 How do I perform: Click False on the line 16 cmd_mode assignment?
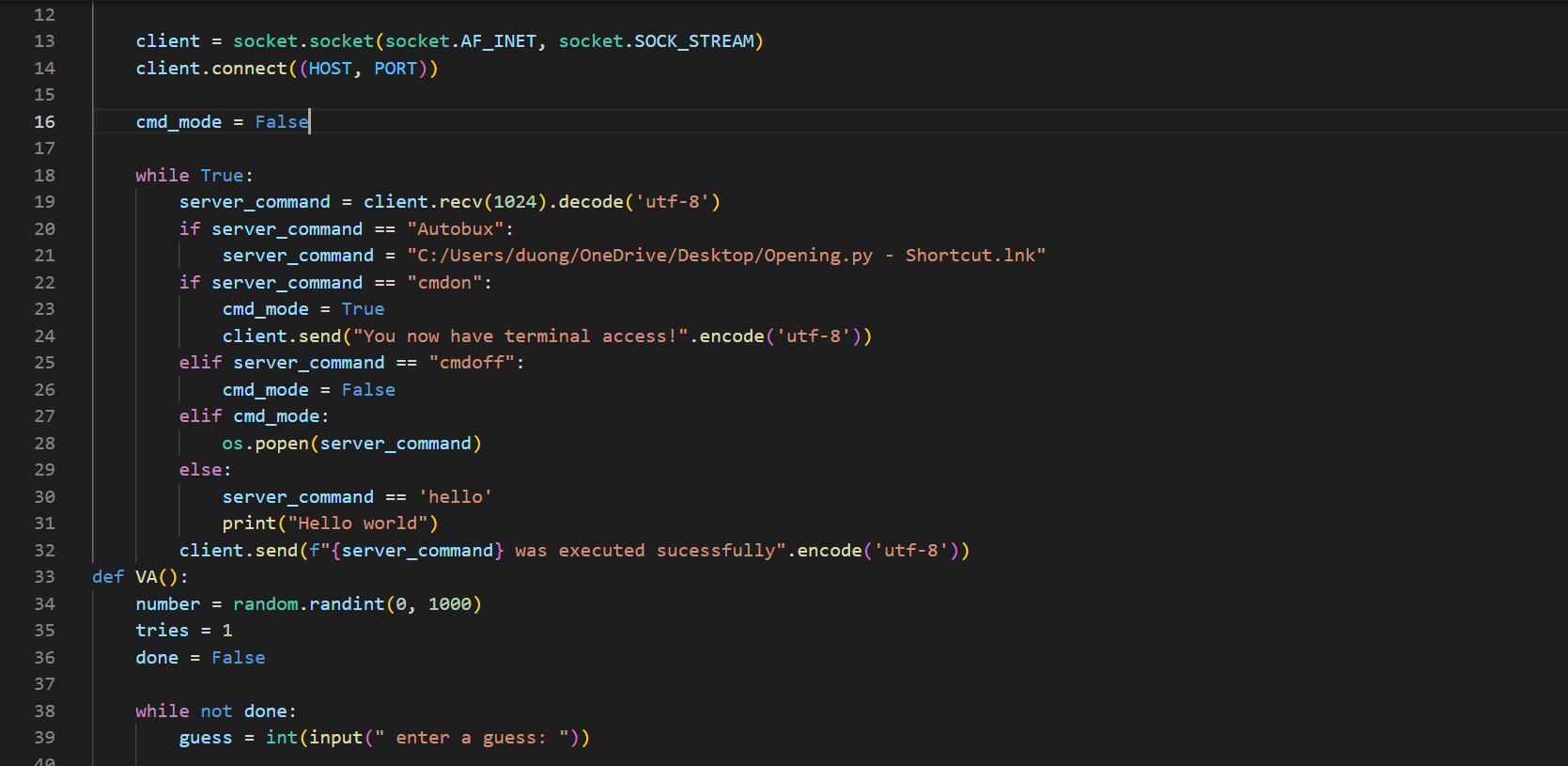(282, 122)
